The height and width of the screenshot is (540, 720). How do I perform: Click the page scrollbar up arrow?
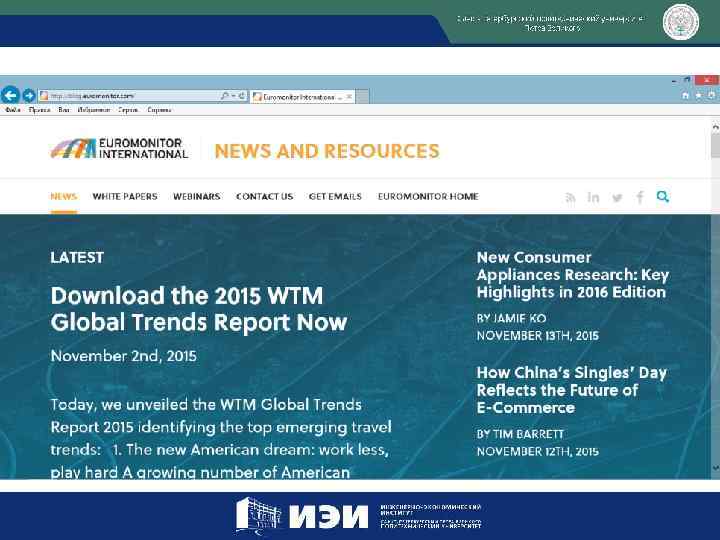(715, 125)
